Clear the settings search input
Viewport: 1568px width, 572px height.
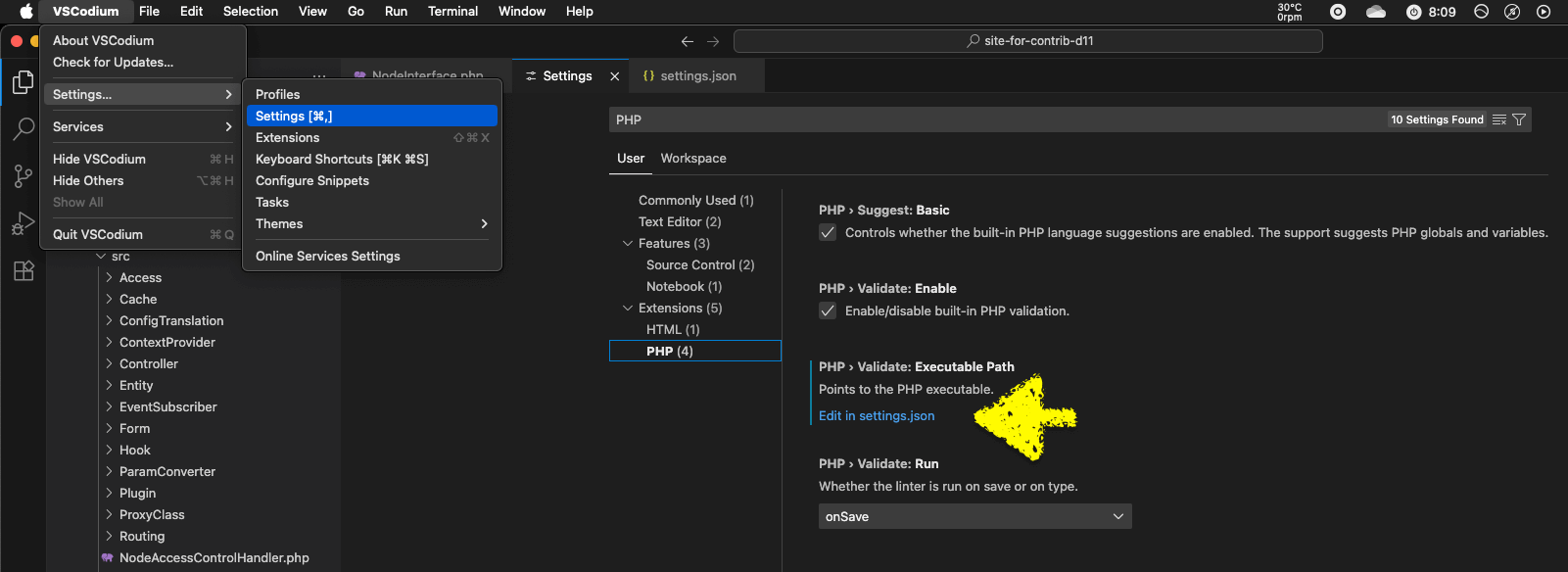point(1499,119)
